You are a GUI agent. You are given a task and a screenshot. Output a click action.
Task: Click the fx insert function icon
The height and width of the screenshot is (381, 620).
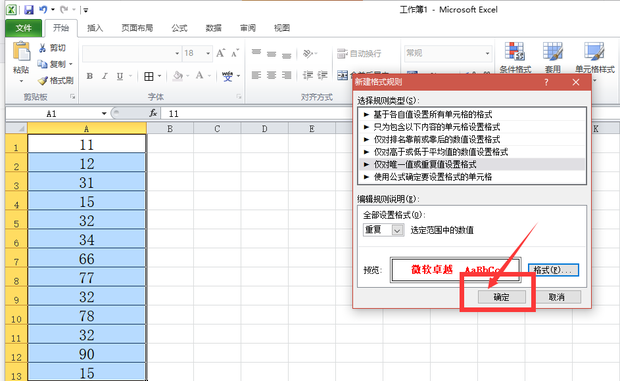(x=153, y=113)
